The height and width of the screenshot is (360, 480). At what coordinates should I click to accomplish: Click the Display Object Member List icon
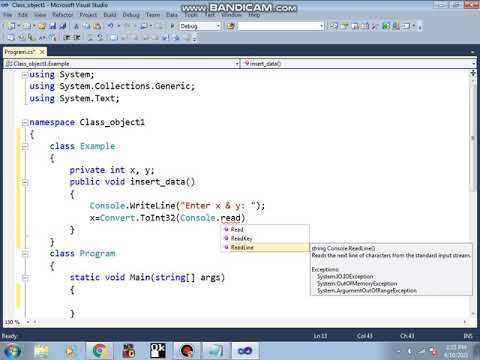pyautogui.click(x=11, y=37)
